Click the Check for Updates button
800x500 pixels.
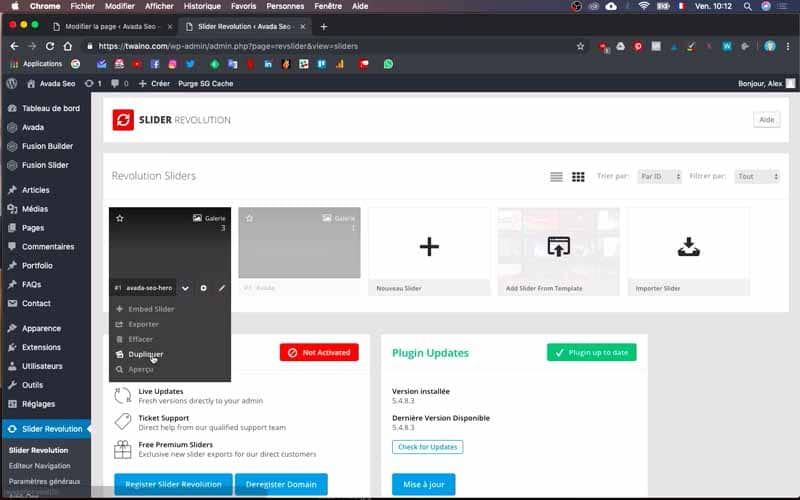(428, 447)
